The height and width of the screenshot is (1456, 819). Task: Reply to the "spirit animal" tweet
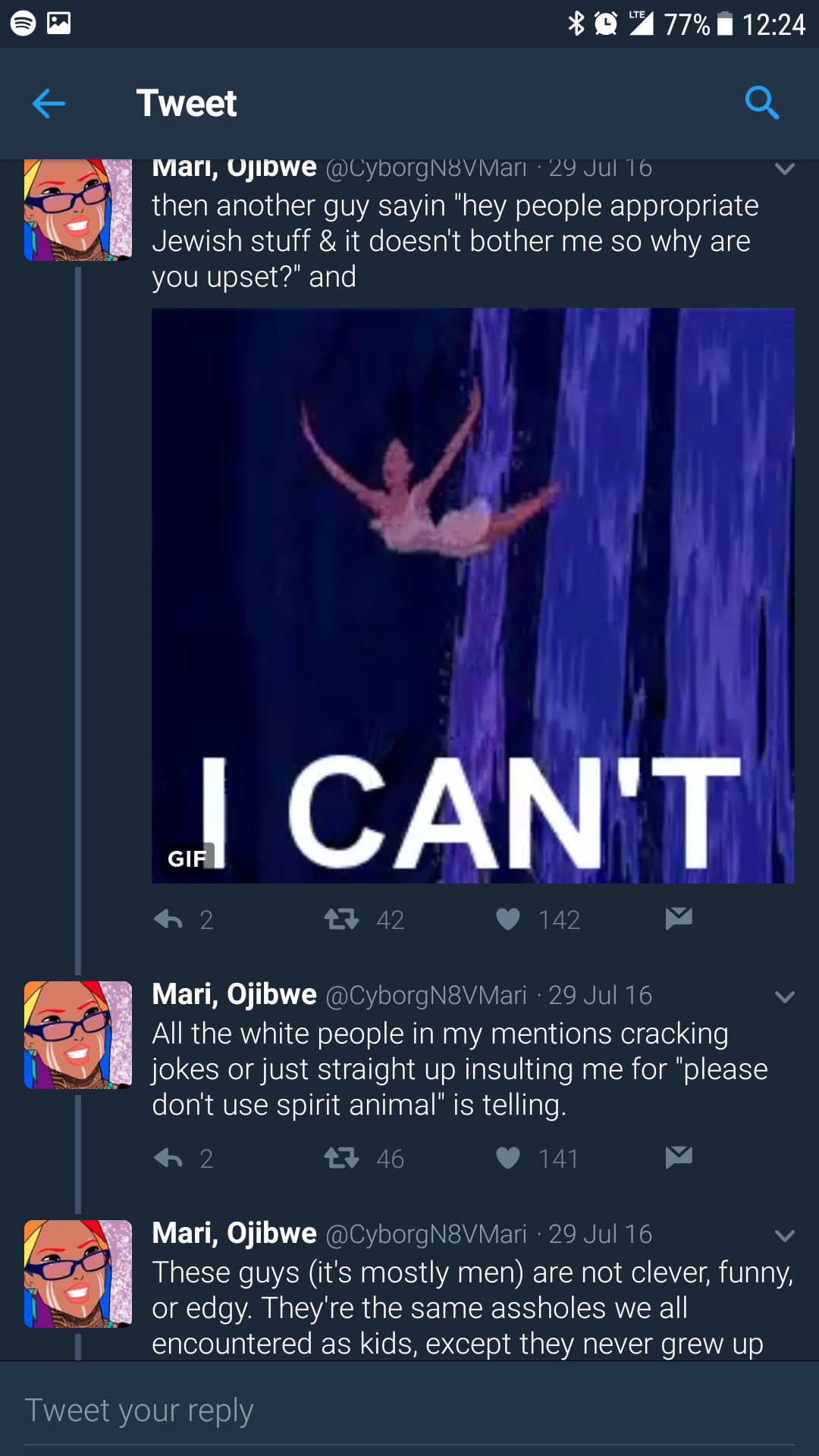[x=168, y=1158]
